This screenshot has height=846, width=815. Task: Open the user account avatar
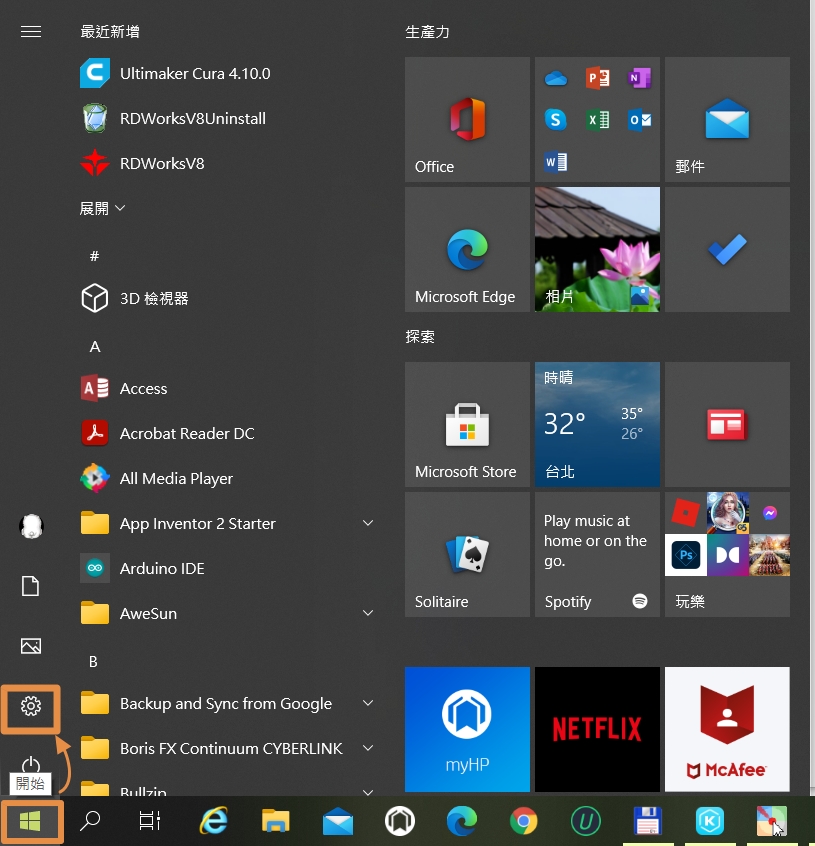[x=31, y=526]
